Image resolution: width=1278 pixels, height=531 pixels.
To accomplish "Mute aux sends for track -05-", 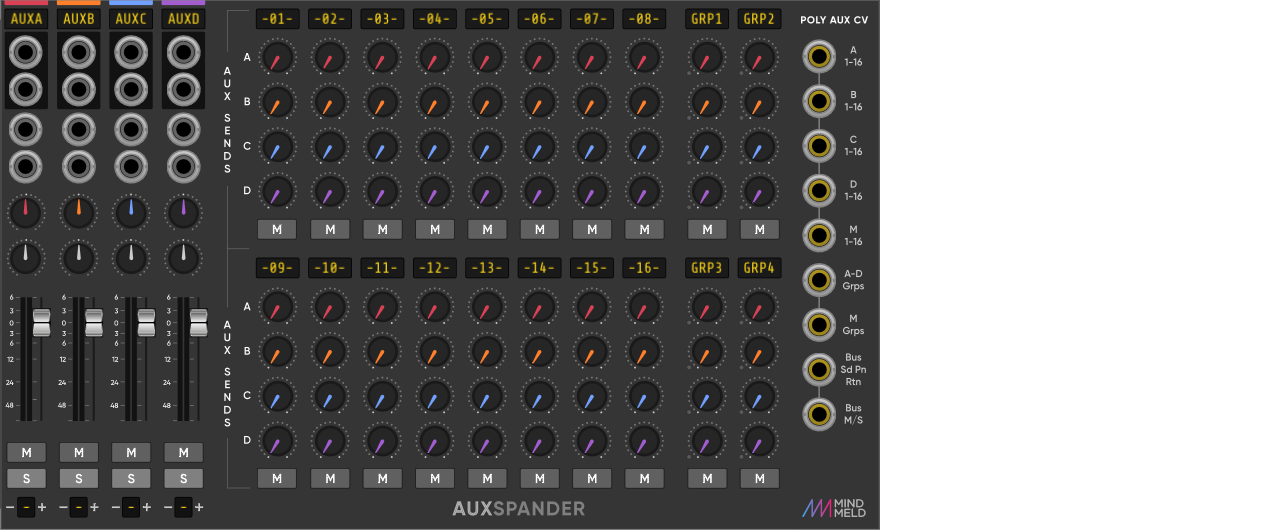I will point(487,230).
